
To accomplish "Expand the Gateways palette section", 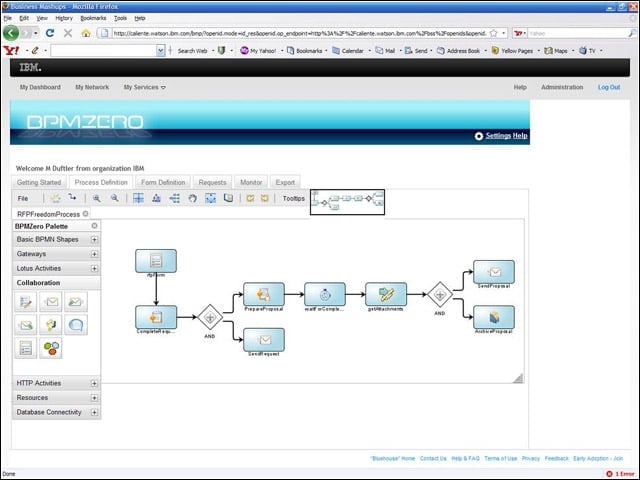I will click(94, 254).
